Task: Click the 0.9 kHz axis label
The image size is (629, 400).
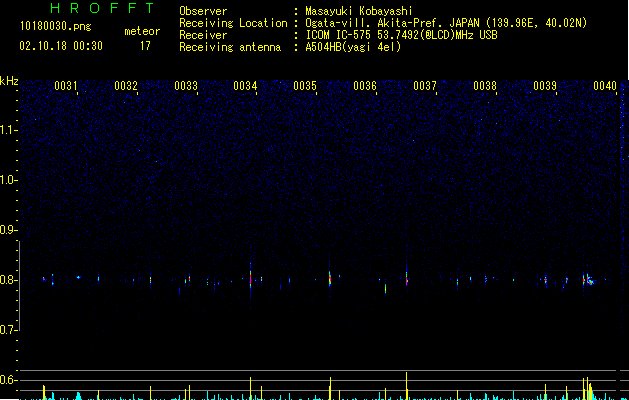Action: pos(9,230)
